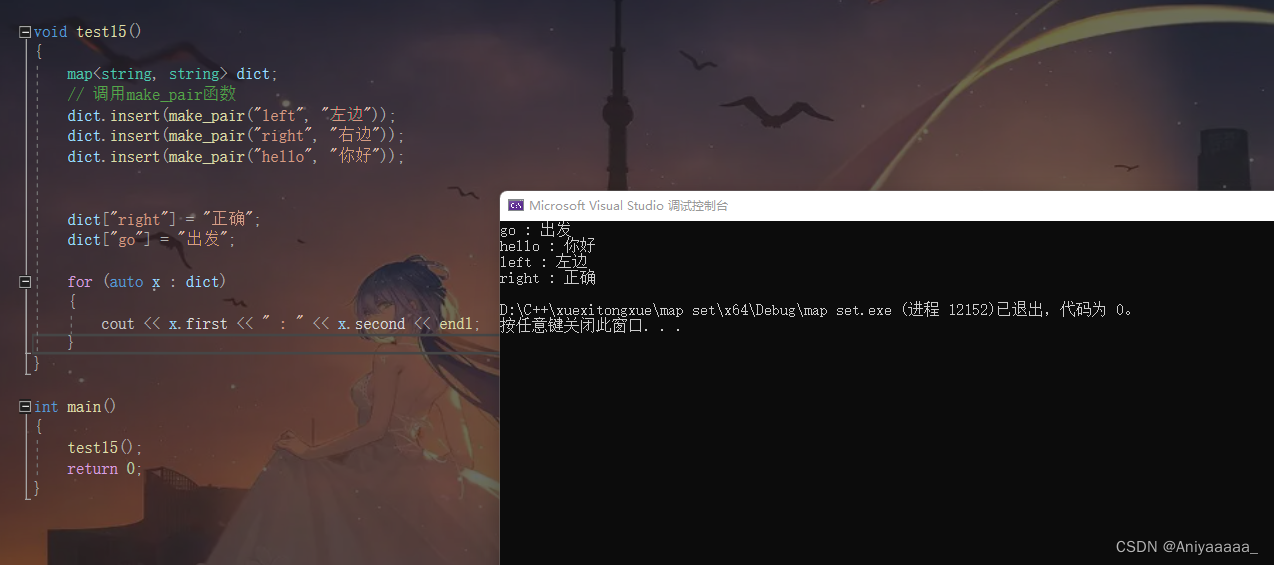
Task: Click the insert line with "left", "左边"
Action: tap(232, 115)
